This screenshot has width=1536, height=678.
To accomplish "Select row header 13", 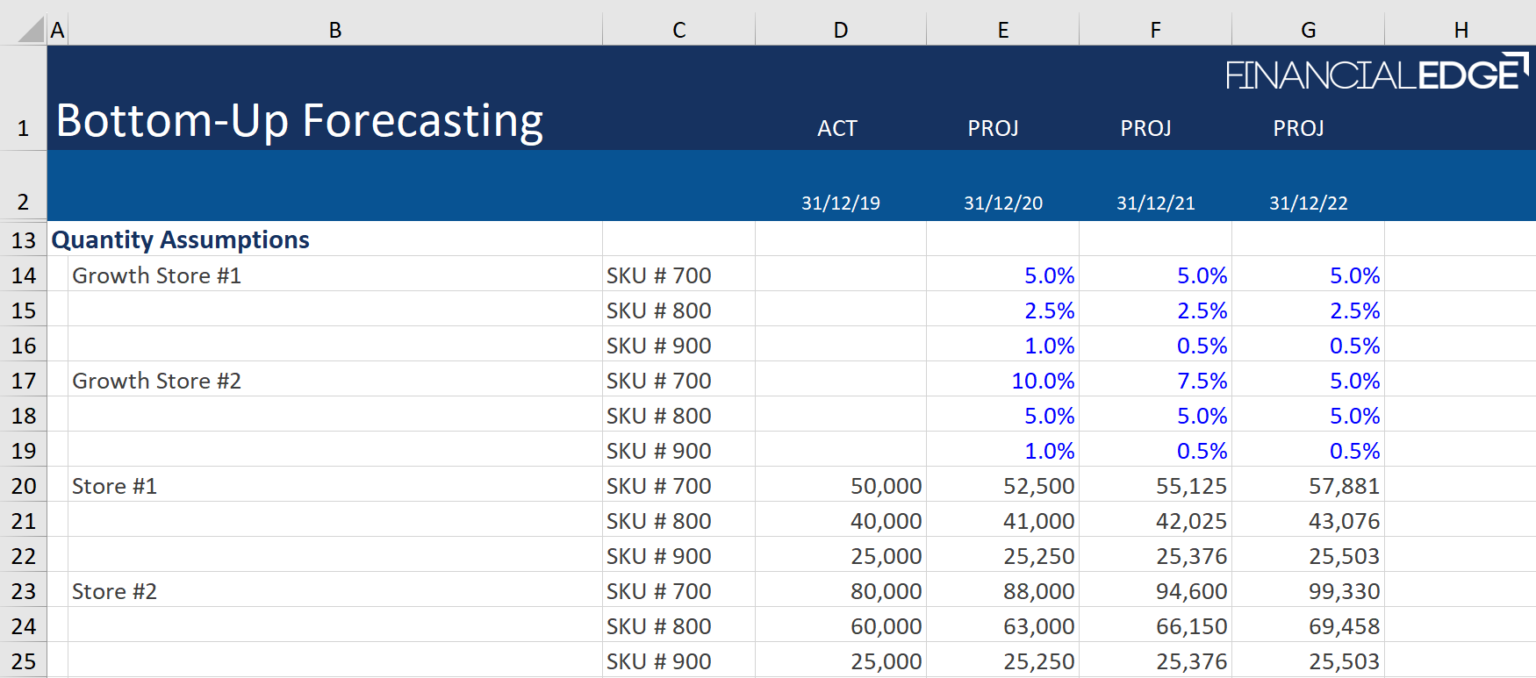I will [23, 239].
